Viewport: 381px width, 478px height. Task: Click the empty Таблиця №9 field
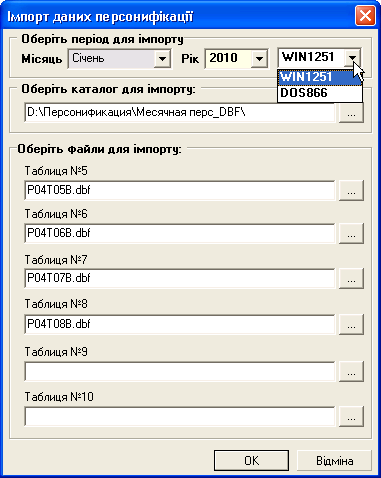coord(180,371)
